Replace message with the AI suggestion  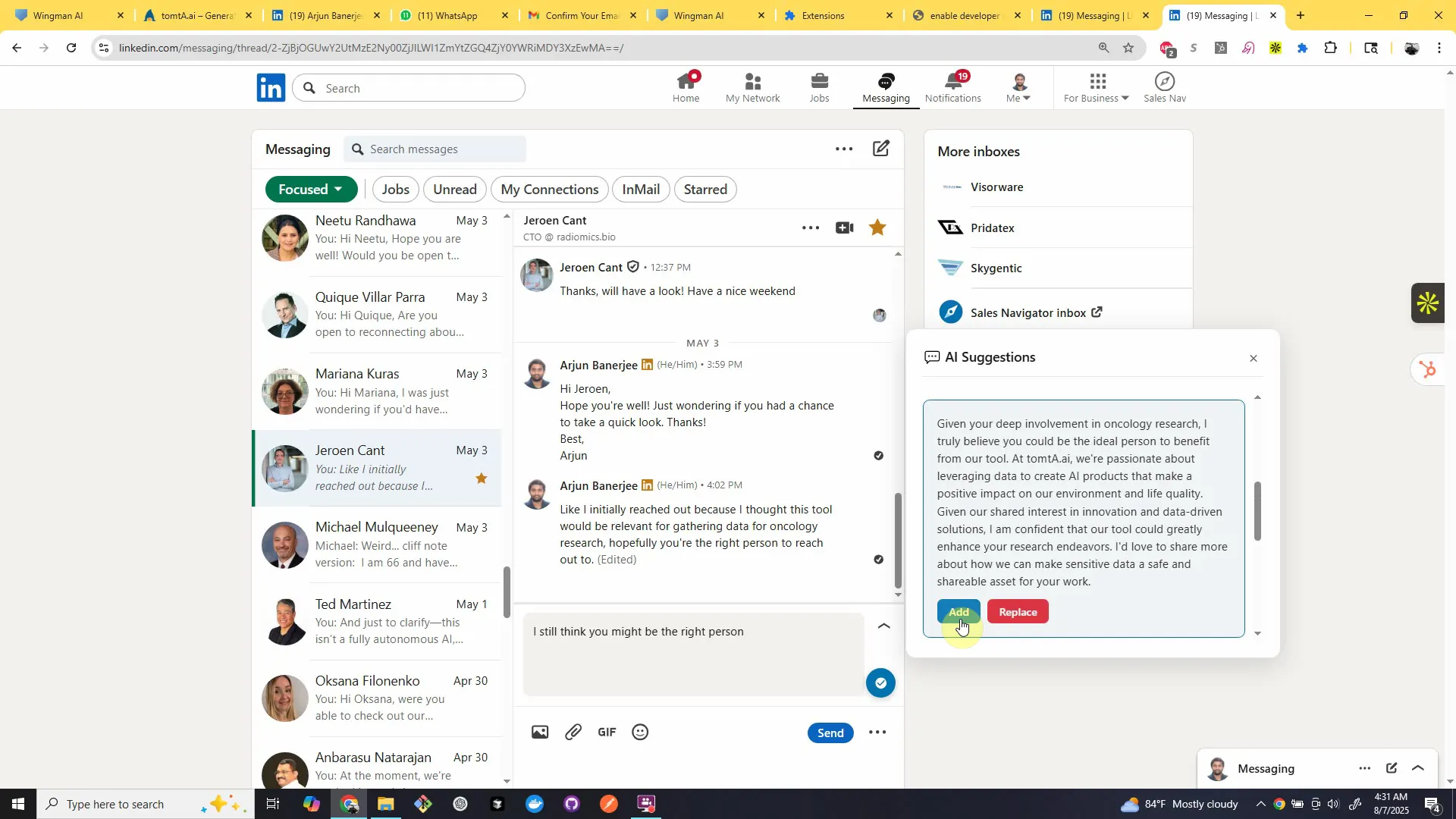click(x=1018, y=612)
